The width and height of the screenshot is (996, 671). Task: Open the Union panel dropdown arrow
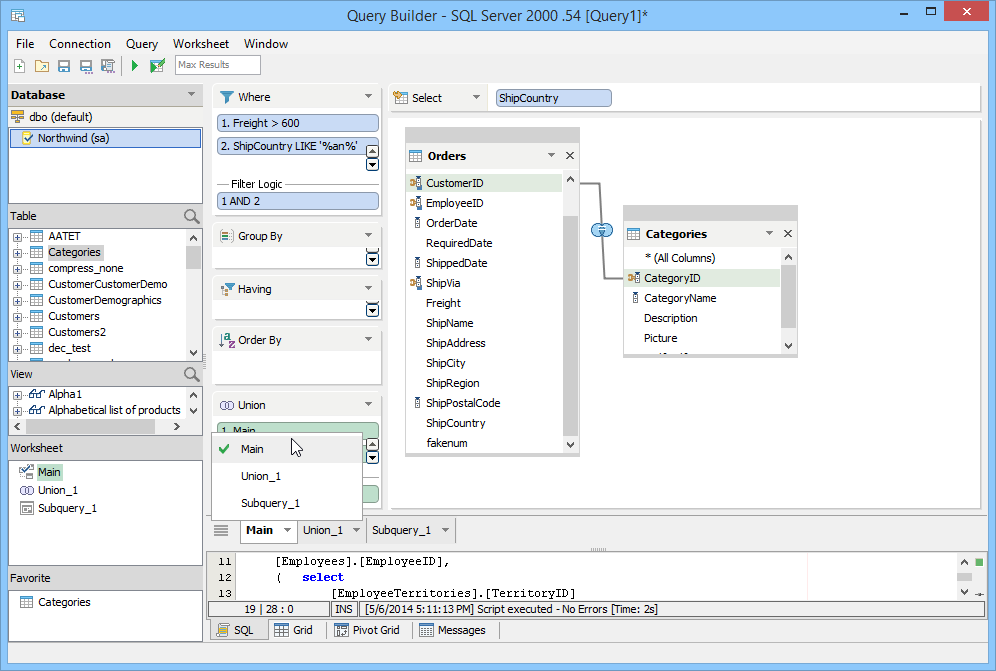(x=368, y=405)
